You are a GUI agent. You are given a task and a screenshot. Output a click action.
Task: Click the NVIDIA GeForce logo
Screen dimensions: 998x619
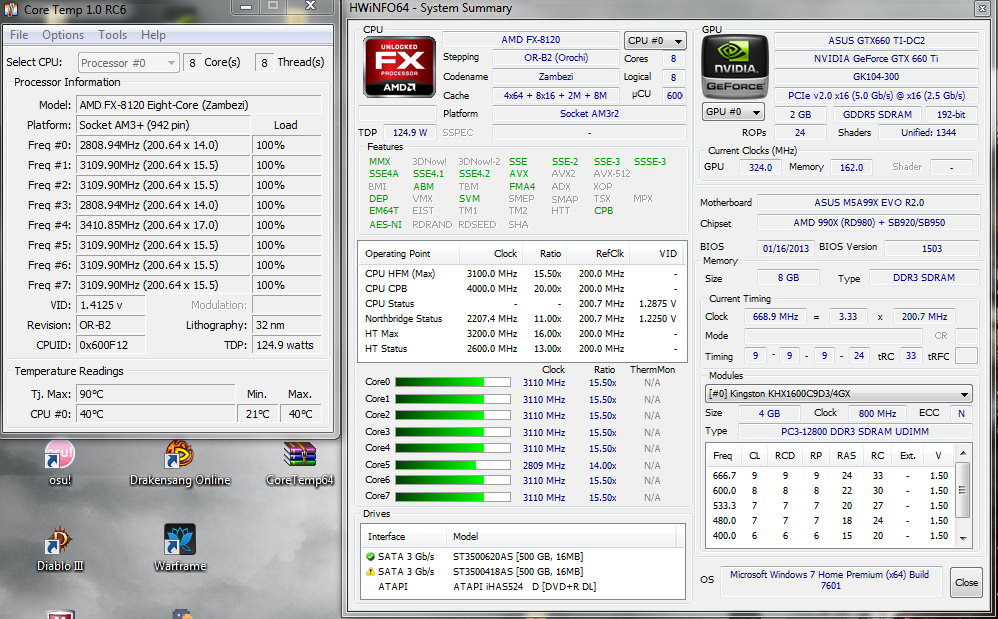point(734,66)
